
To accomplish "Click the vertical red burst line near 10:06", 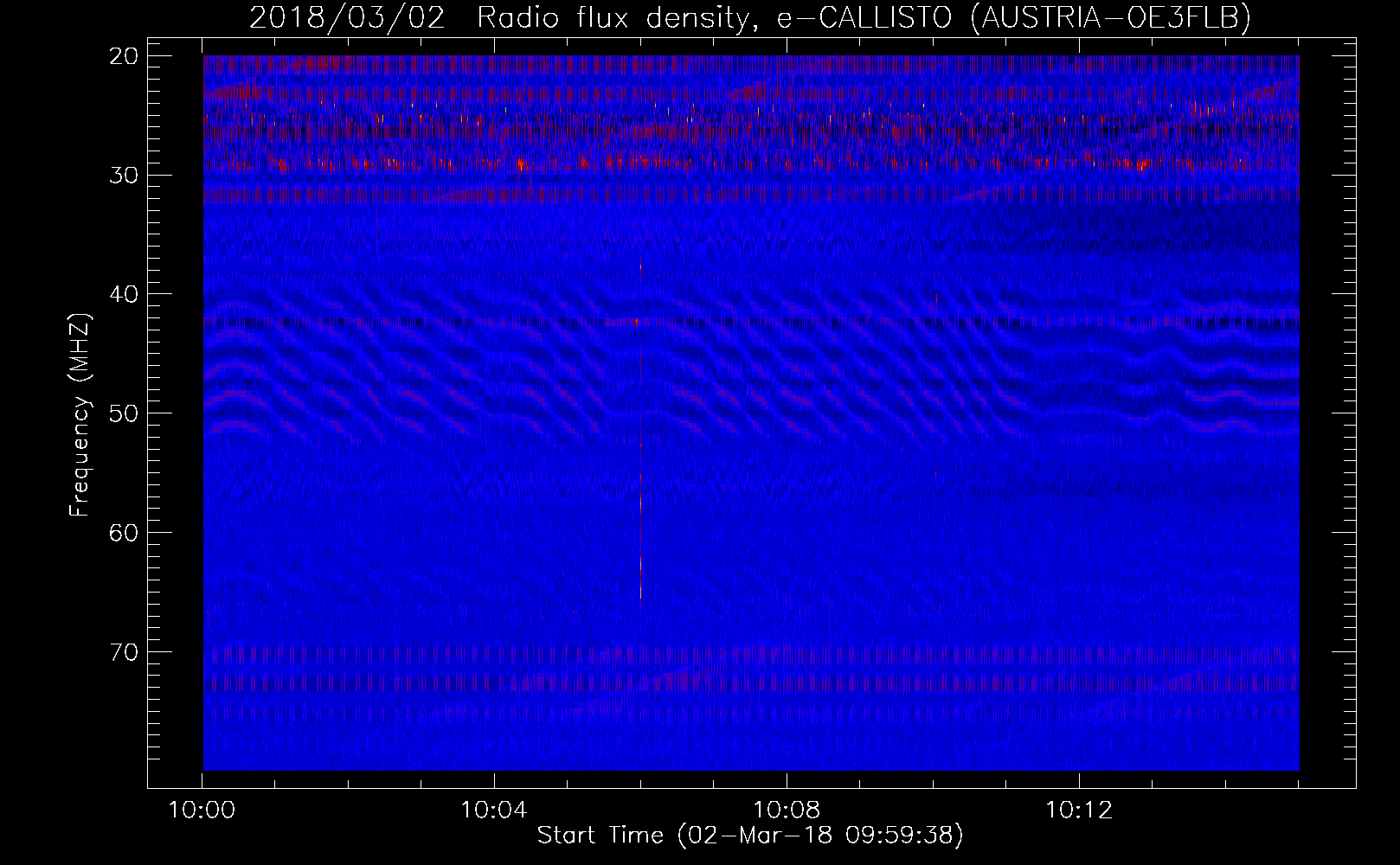I will click(x=640, y=428).
